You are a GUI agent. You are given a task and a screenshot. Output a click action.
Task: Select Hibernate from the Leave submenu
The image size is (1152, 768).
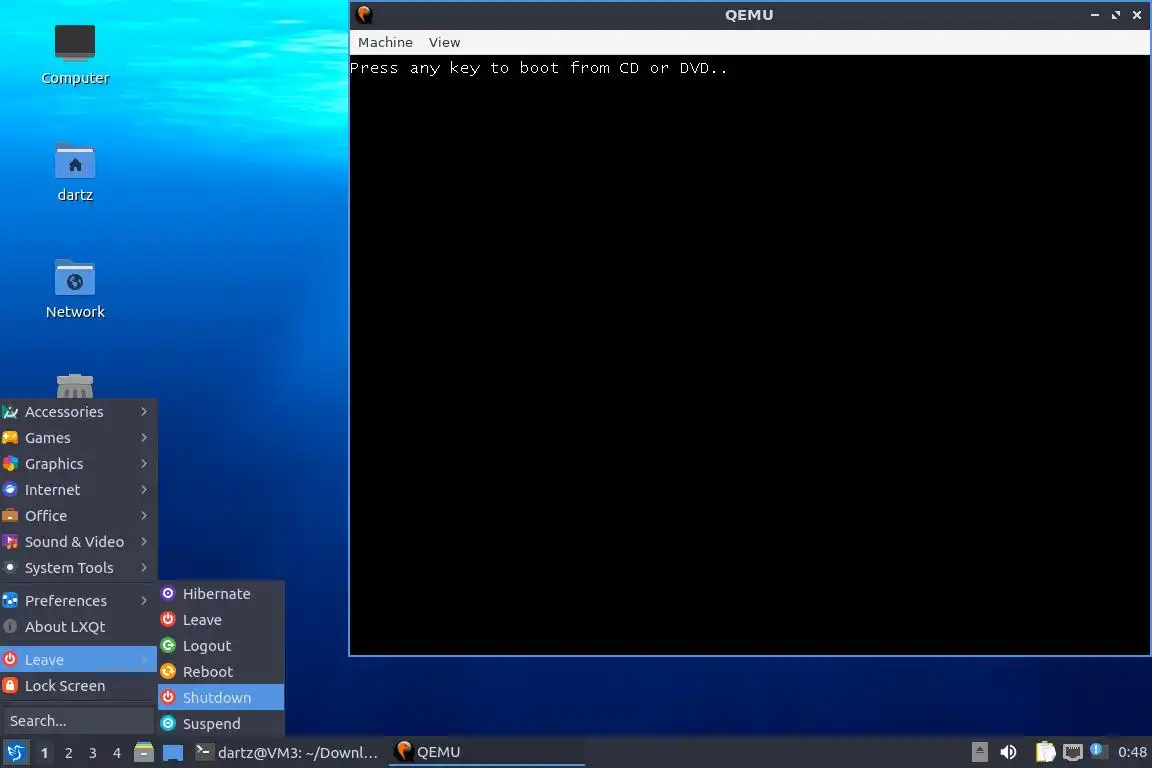[x=221, y=594]
